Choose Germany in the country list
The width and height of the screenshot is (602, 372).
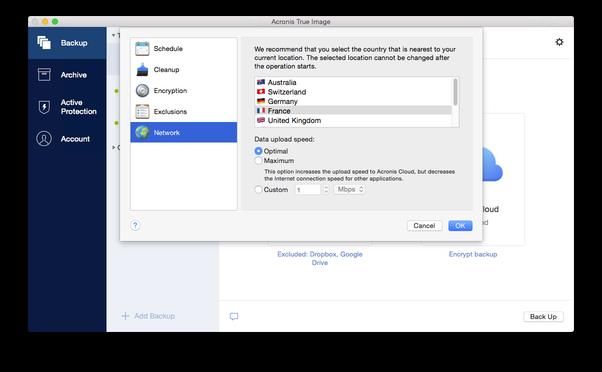354,101
